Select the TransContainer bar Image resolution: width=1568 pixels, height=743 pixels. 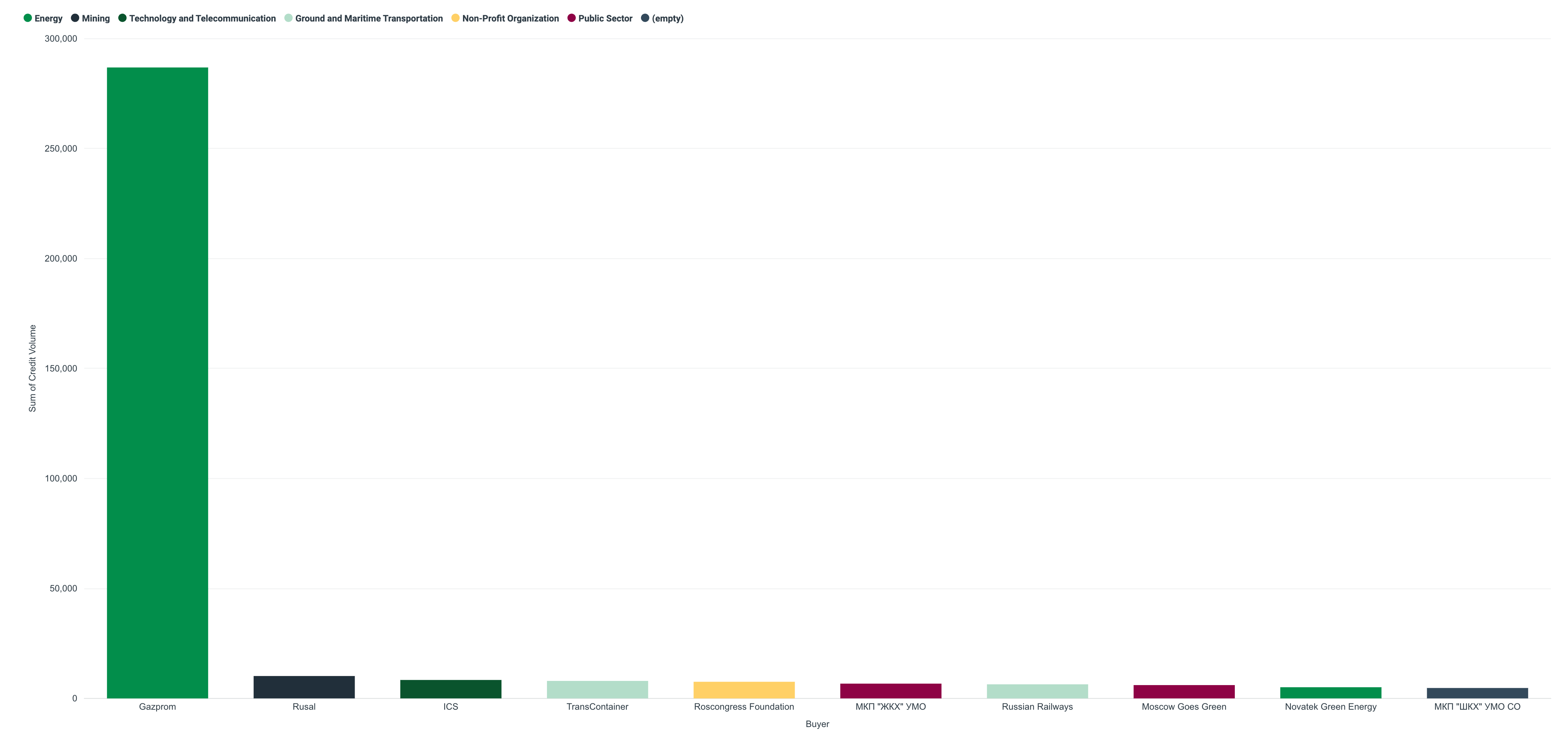[597, 690]
